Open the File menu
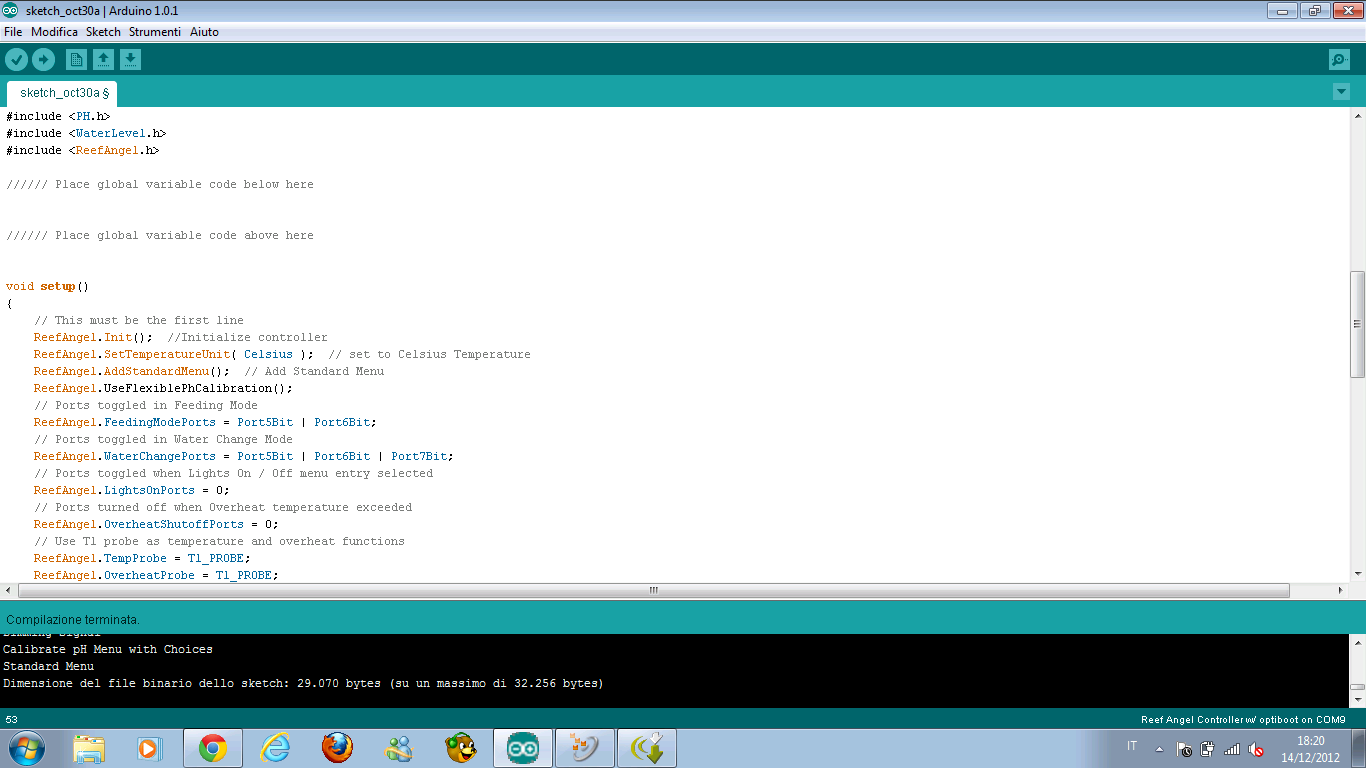This screenshot has width=1366, height=768. [13, 32]
